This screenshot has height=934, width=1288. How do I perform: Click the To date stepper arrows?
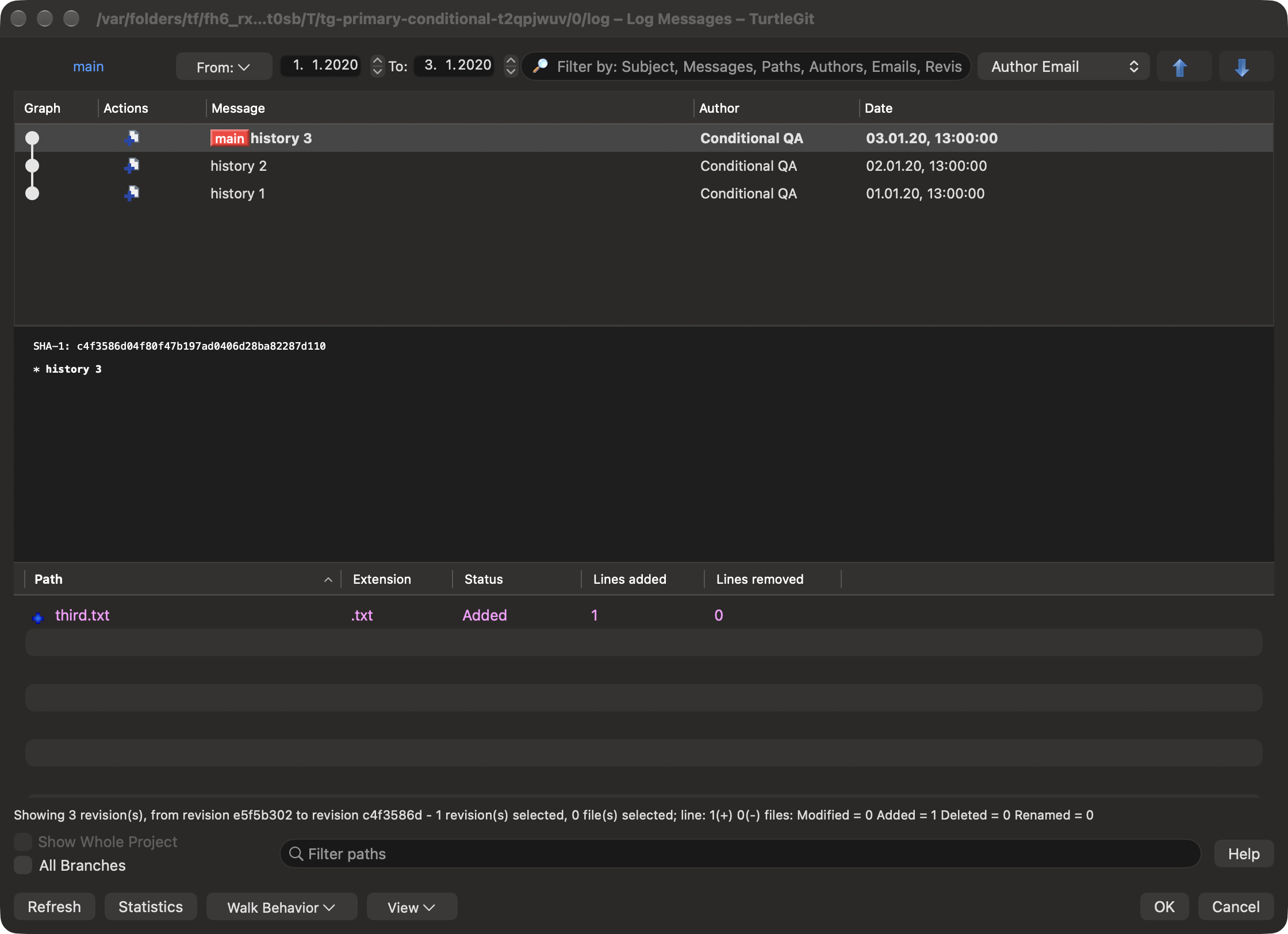[511, 66]
